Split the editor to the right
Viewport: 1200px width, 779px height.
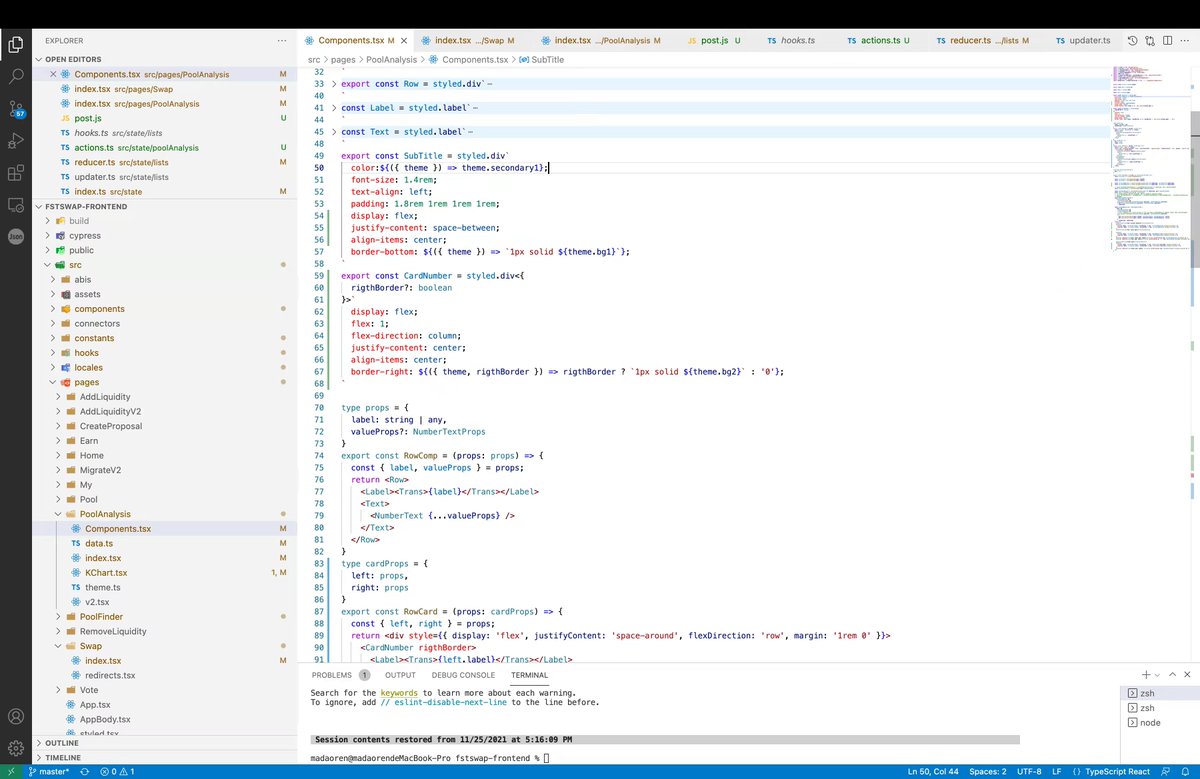click(x=1168, y=41)
